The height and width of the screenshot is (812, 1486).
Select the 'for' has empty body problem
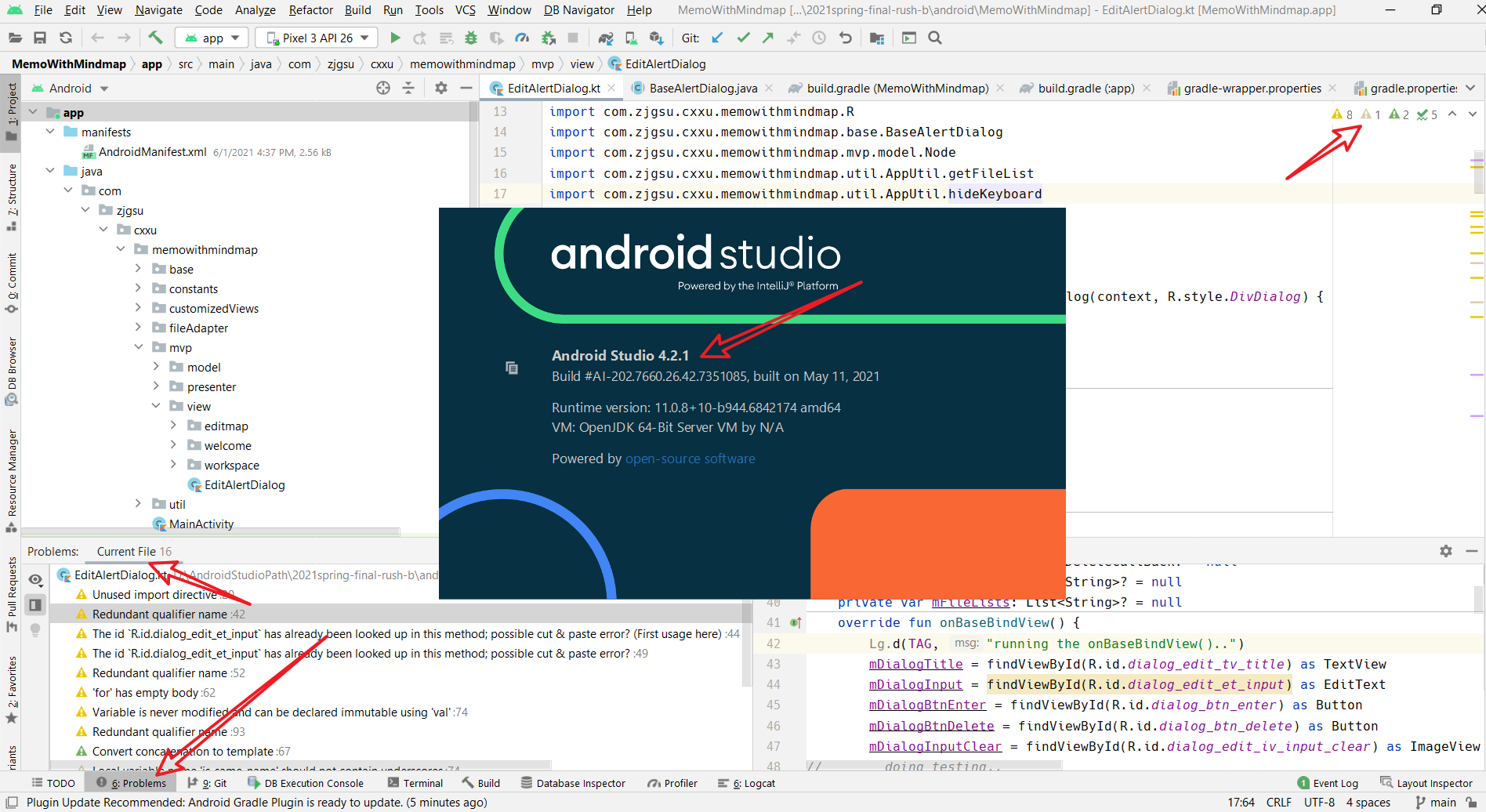[x=154, y=693]
